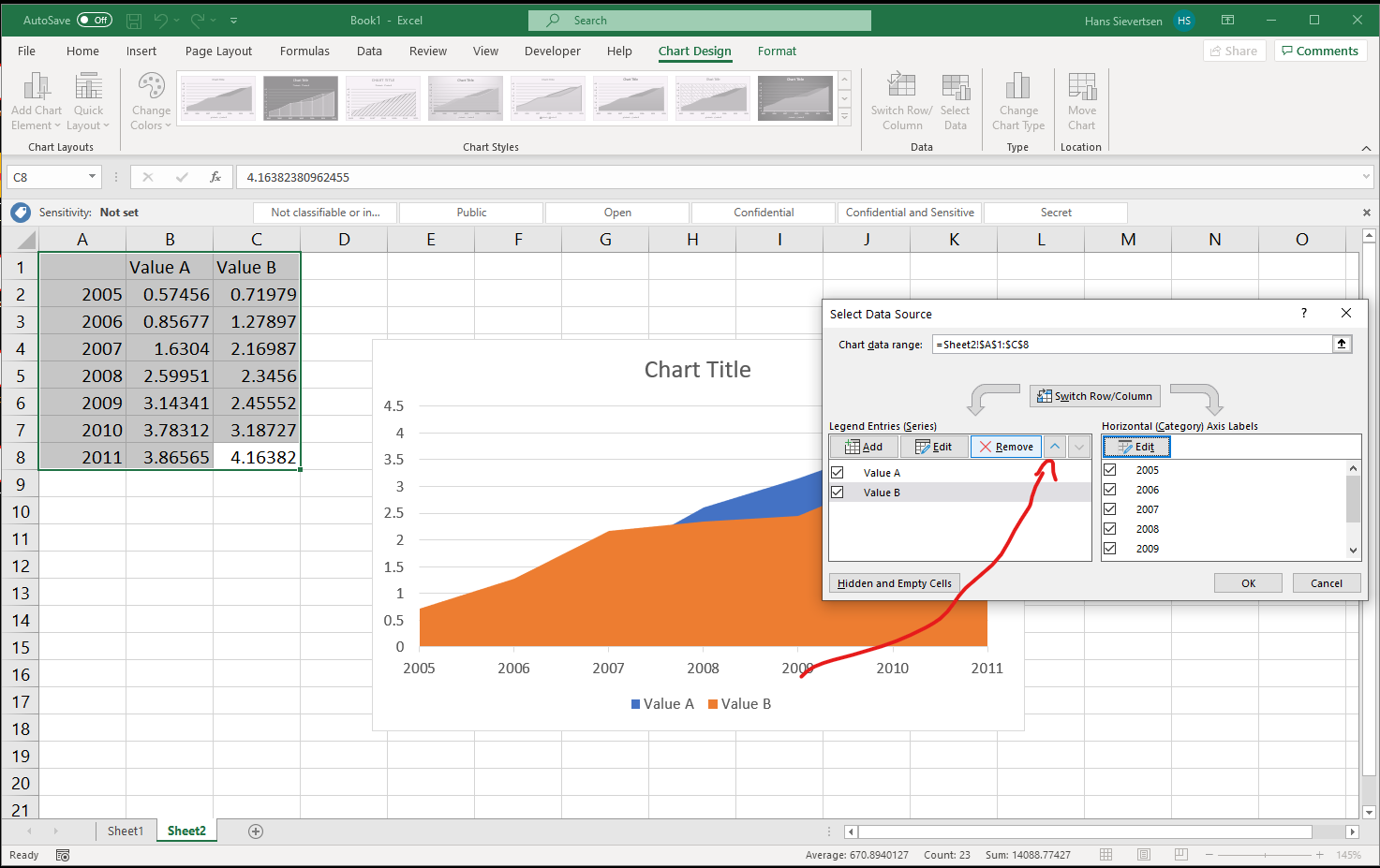The height and width of the screenshot is (868, 1380).
Task: Open the Page Layout tab
Action: [218, 51]
